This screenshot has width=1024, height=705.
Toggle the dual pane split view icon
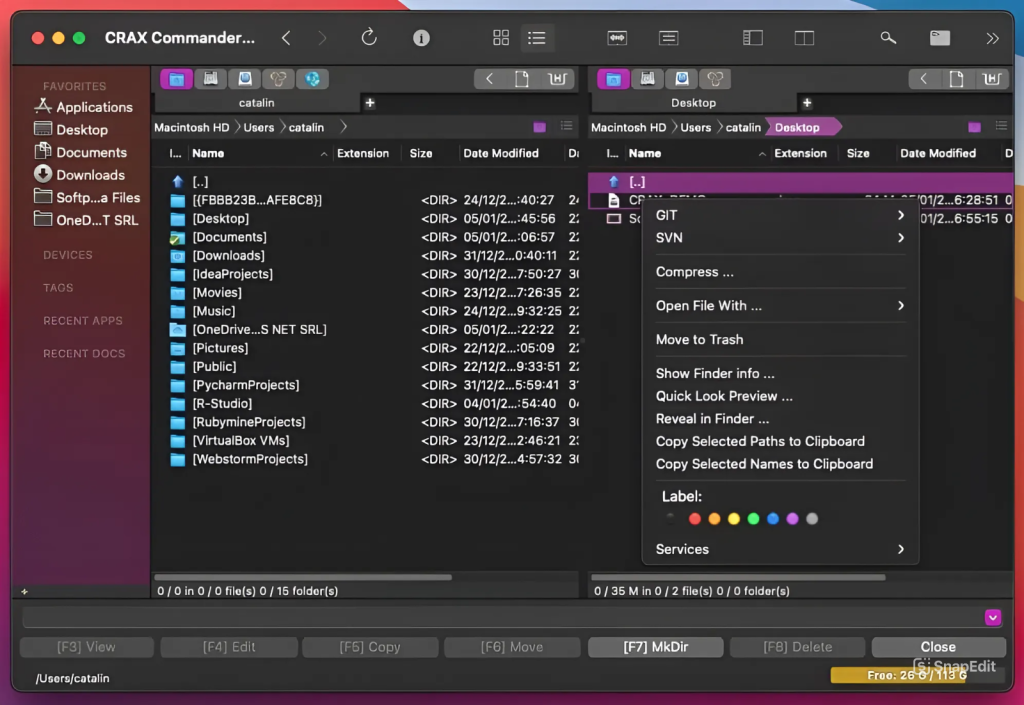coord(804,38)
